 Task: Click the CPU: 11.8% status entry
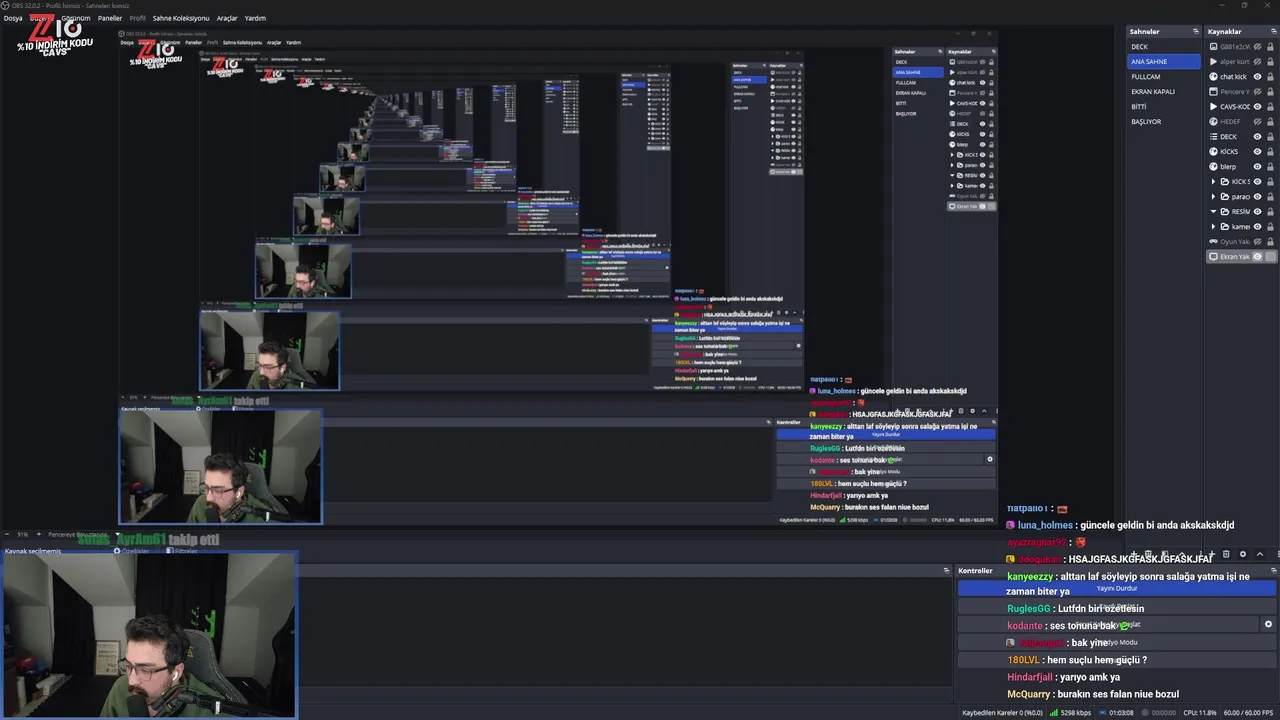tap(1200, 713)
